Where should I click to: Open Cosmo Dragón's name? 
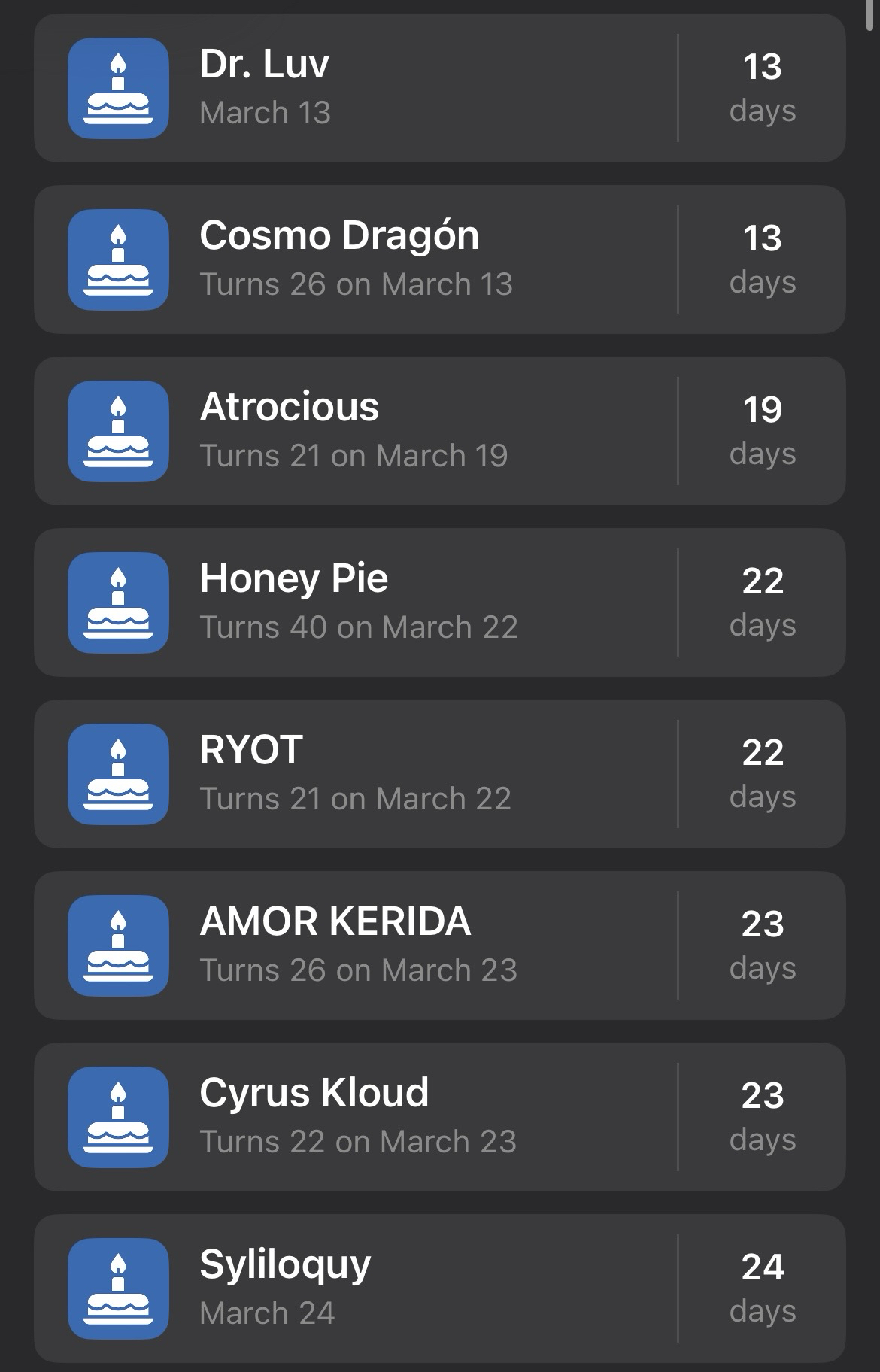tap(338, 235)
